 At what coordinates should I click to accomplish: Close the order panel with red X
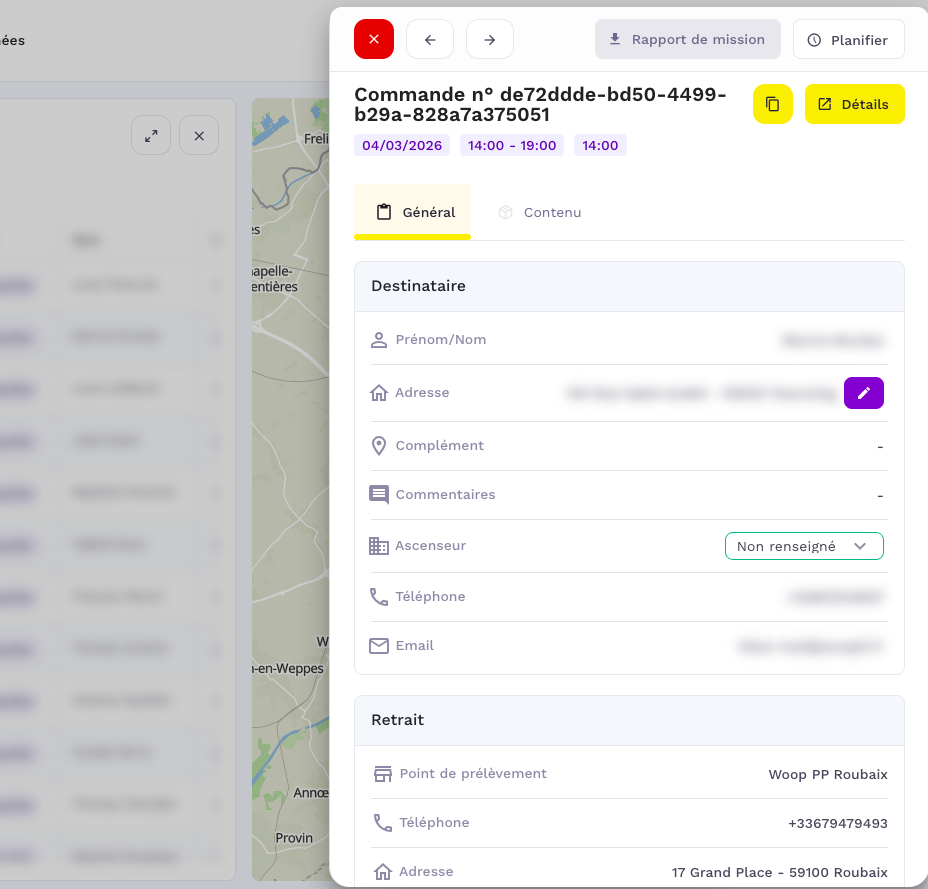(x=374, y=39)
